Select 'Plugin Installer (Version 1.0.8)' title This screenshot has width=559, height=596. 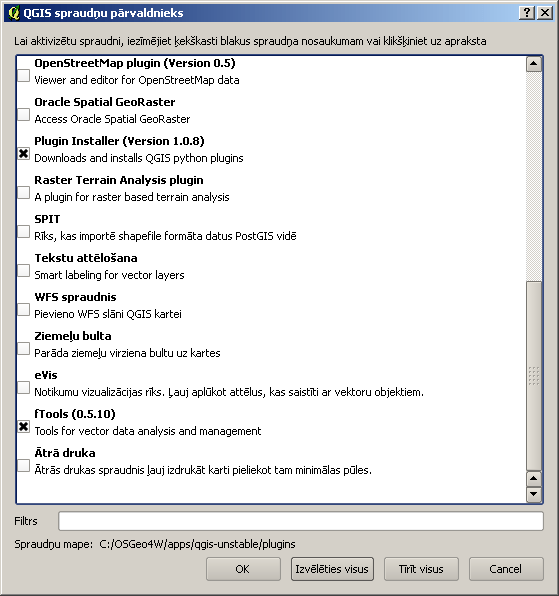coord(119,141)
